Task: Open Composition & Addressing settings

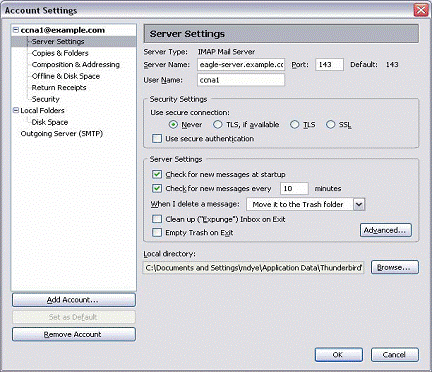Action: (x=76, y=65)
